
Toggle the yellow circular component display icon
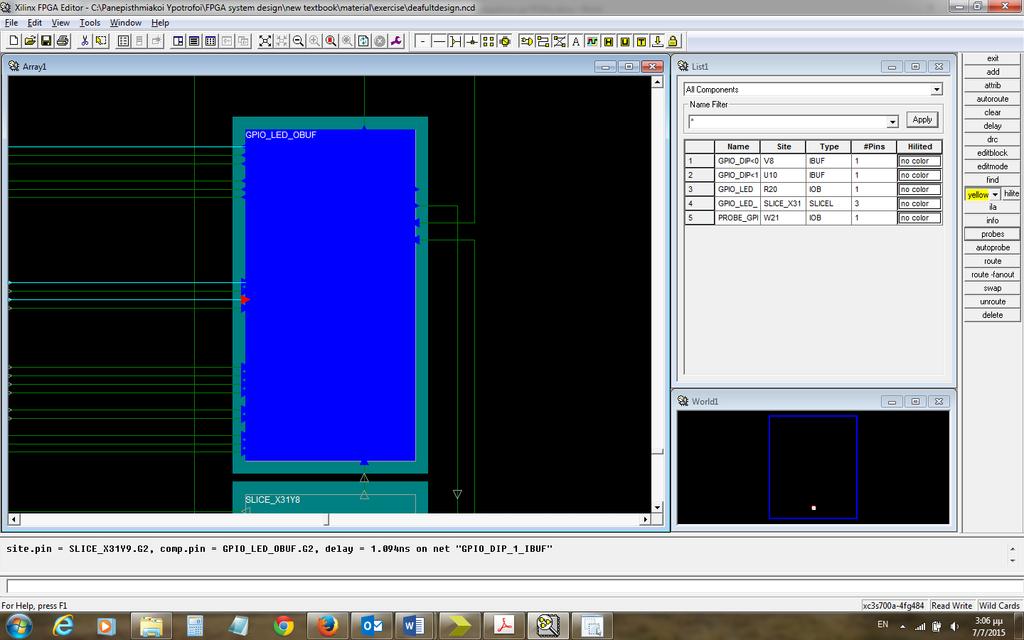click(x=505, y=41)
